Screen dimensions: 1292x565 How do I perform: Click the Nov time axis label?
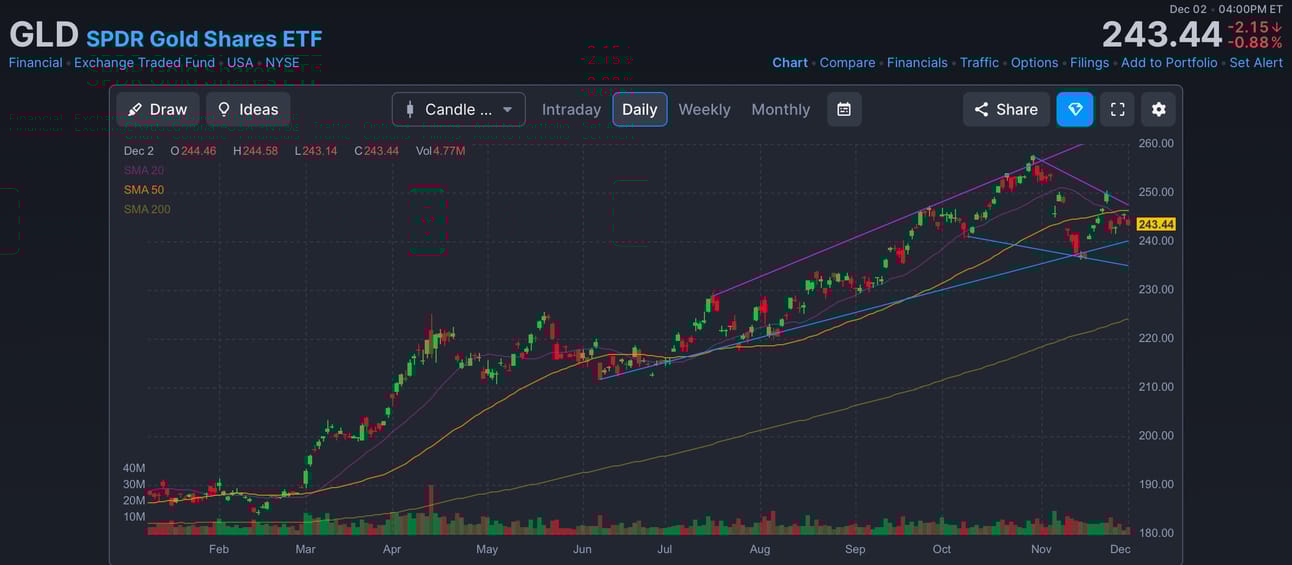coord(1041,549)
